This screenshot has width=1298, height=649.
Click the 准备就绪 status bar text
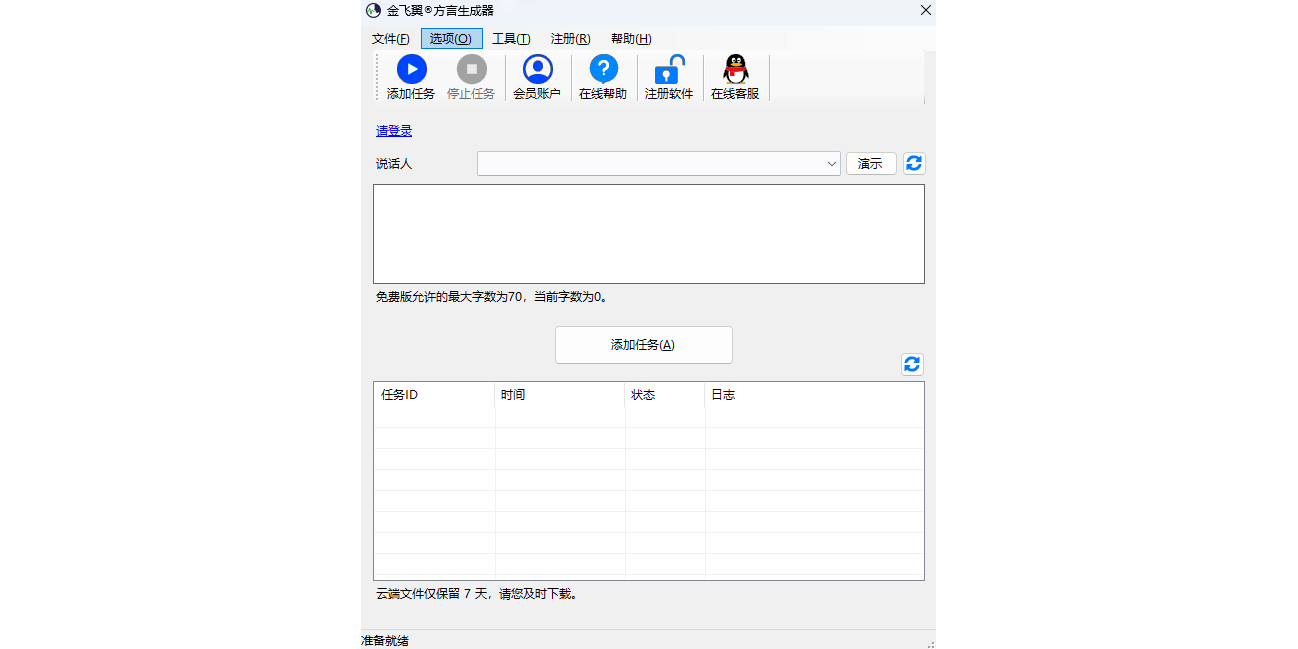[x=385, y=641]
